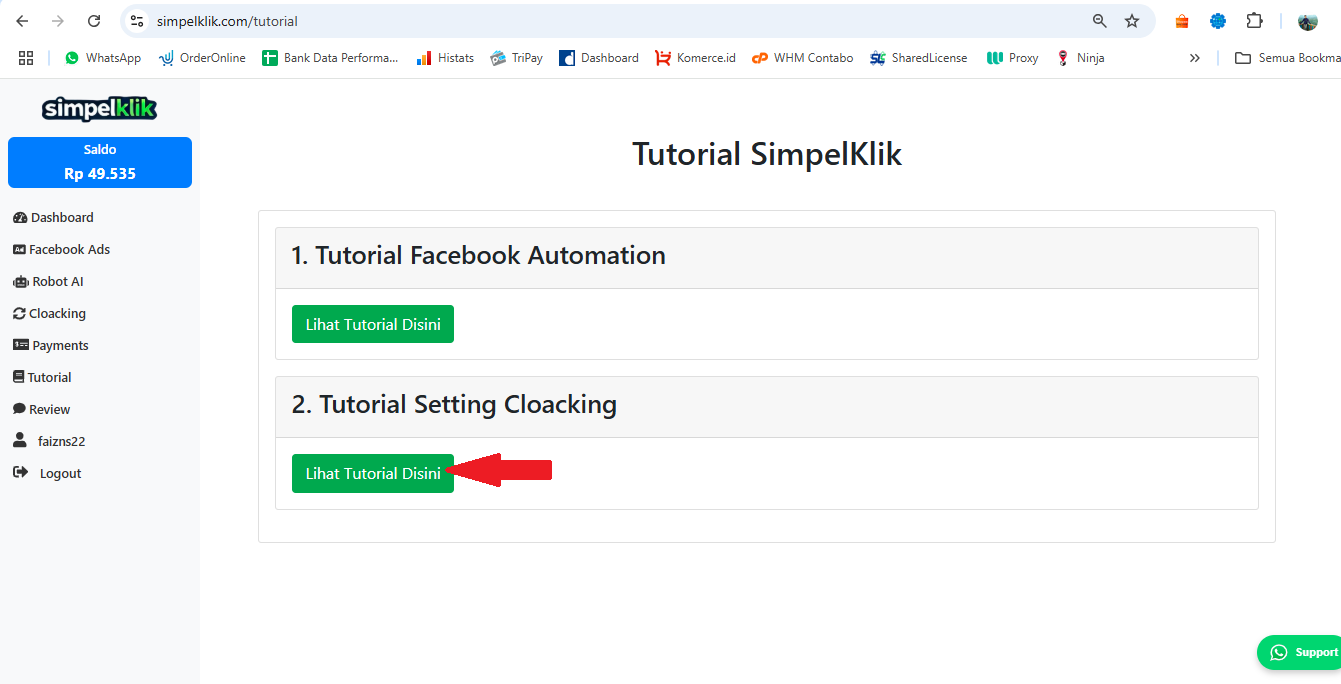Screen dimensions: 1341x684
Task: Expand the hidden bookmarks chevron
Action: [x=1194, y=58]
